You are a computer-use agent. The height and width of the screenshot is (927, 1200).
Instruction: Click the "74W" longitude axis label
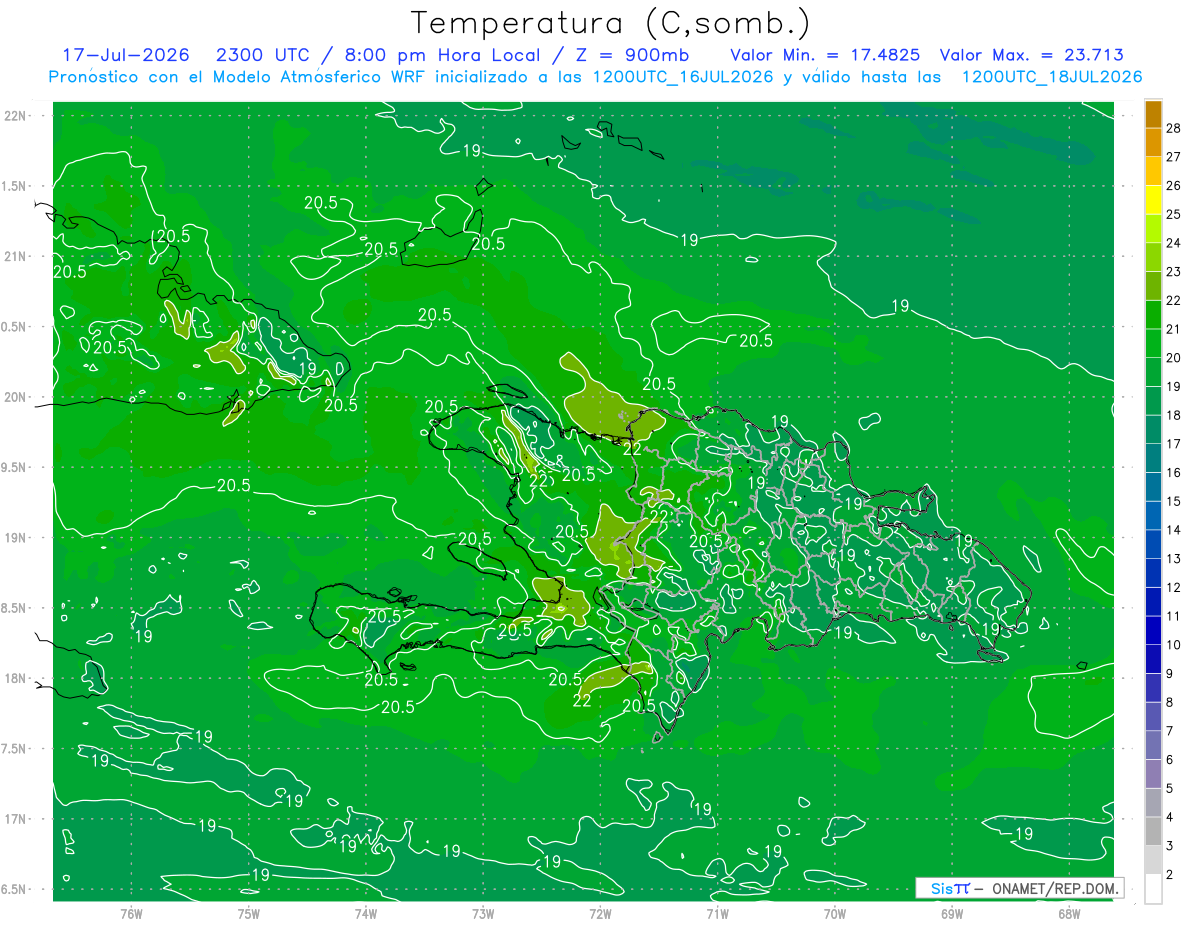(x=366, y=913)
